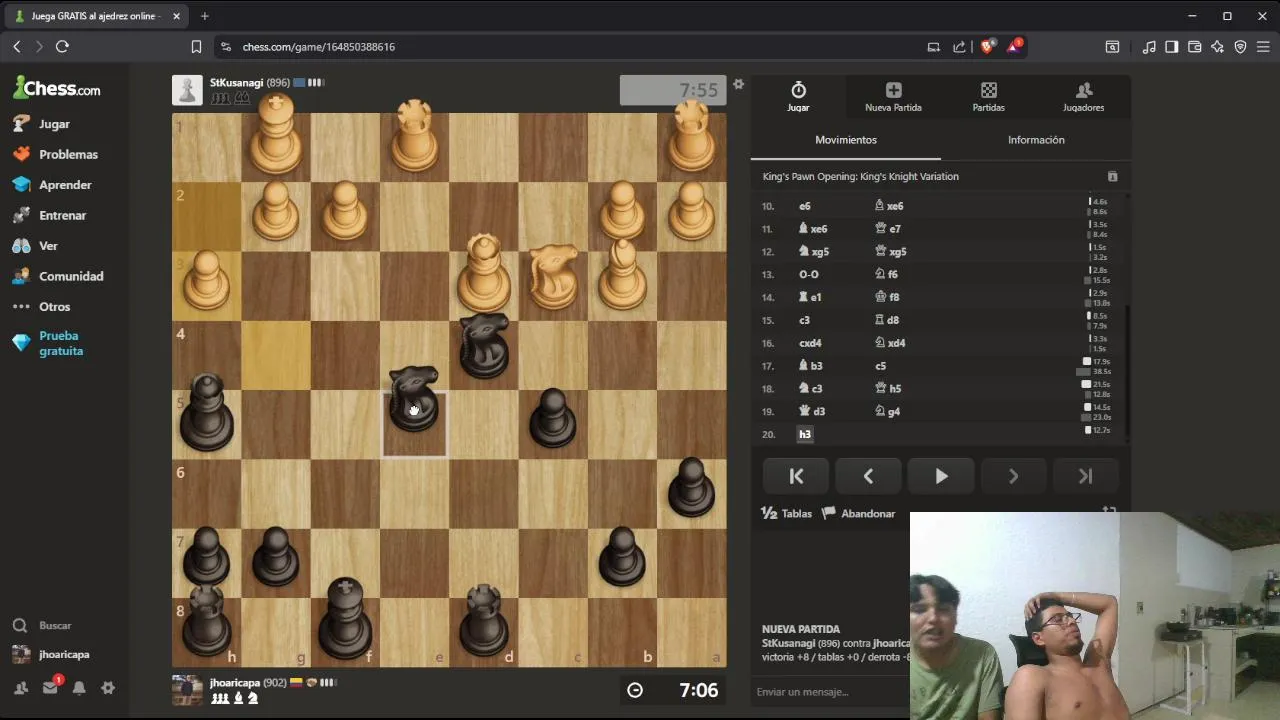1280x720 pixels.
Task: Click browser back button
Action: [x=17, y=47]
